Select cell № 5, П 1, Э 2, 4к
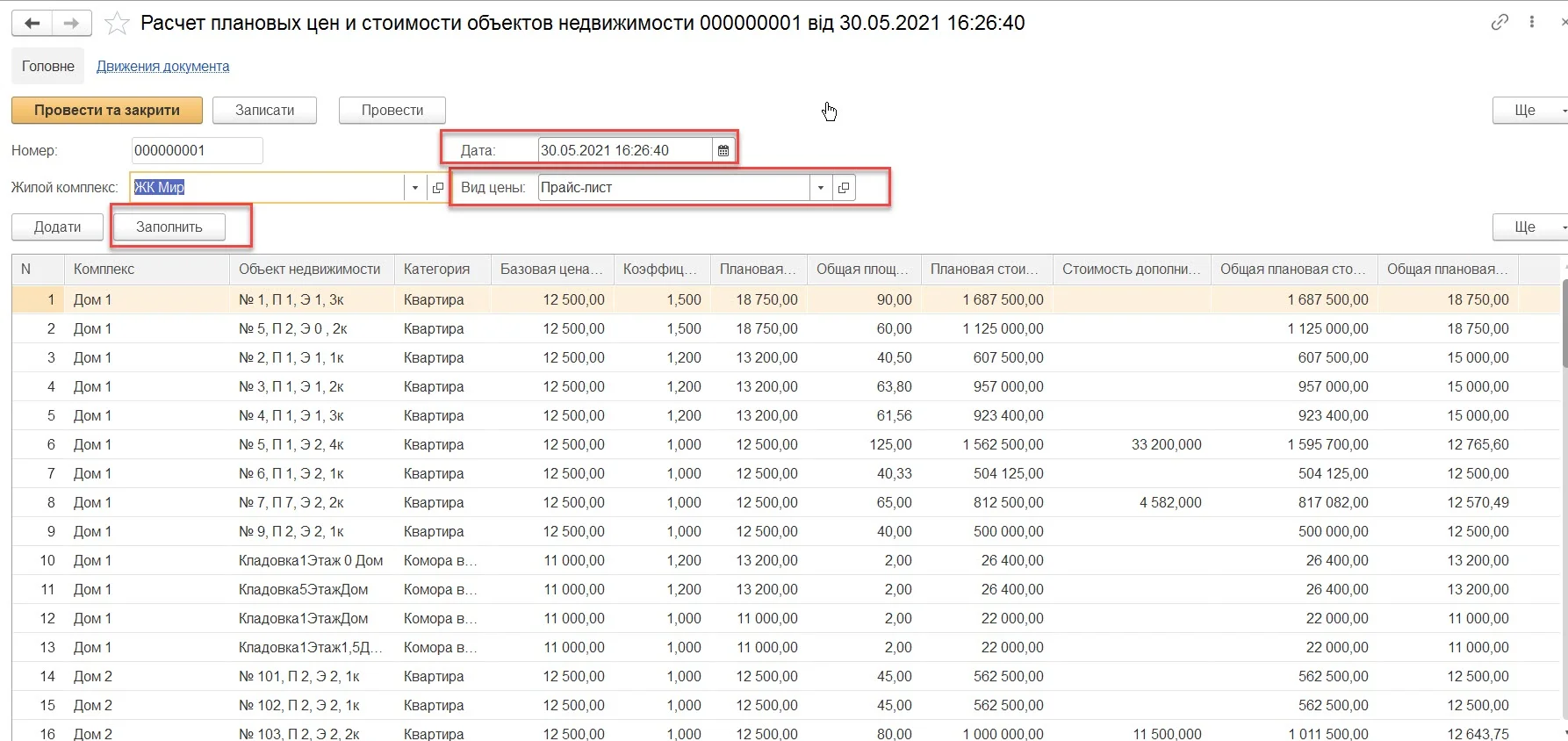 (312, 444)
